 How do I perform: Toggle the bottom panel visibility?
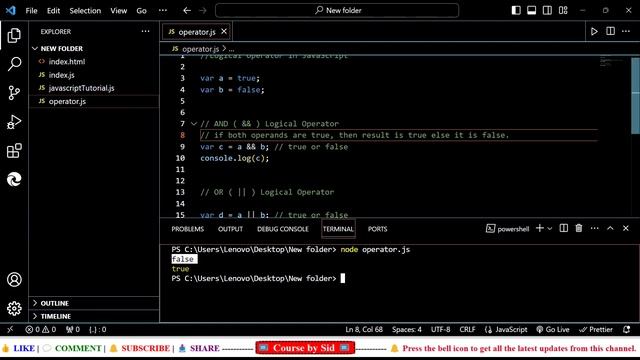point(532,10)
